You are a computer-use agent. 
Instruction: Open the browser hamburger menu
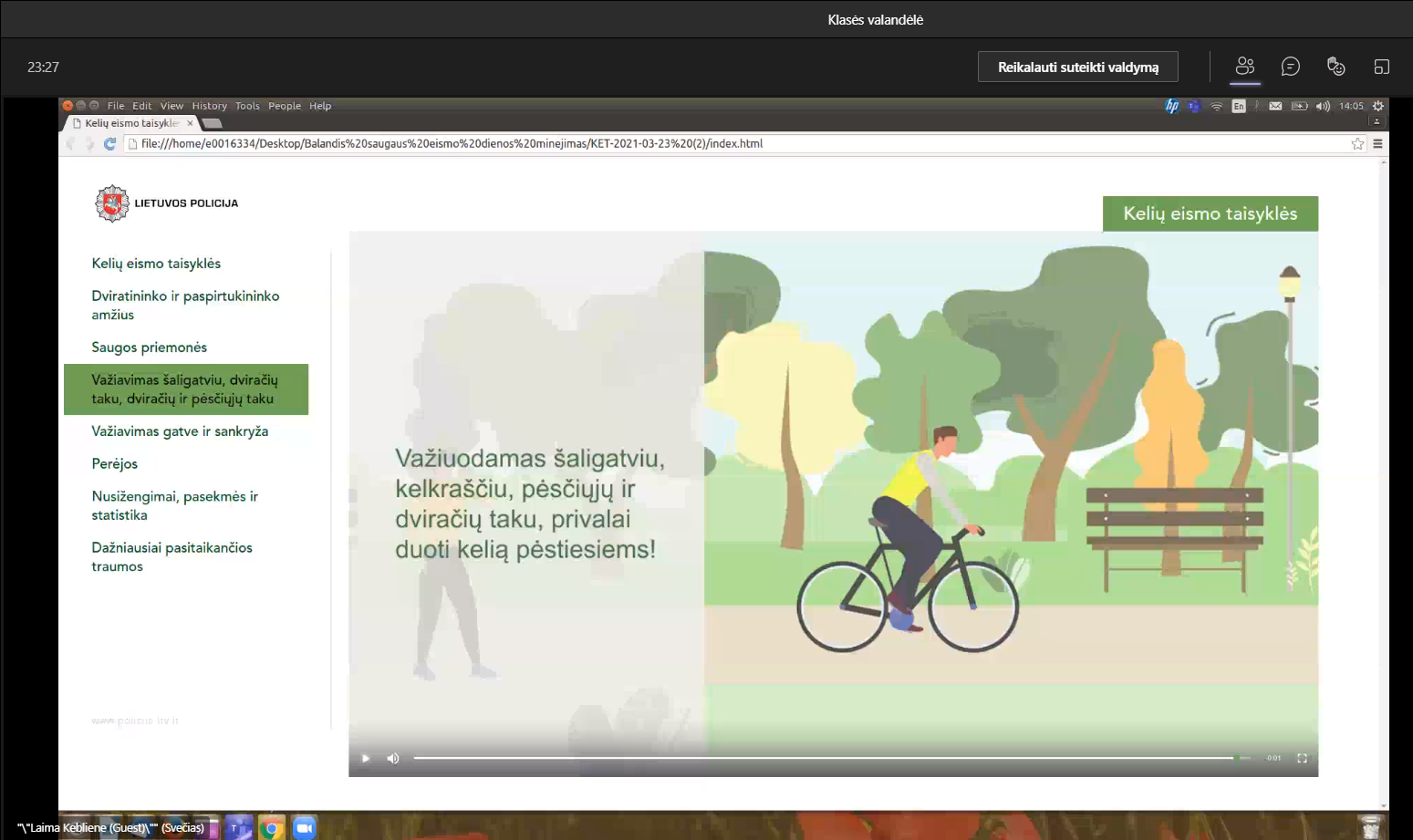tap(1377, 143)
